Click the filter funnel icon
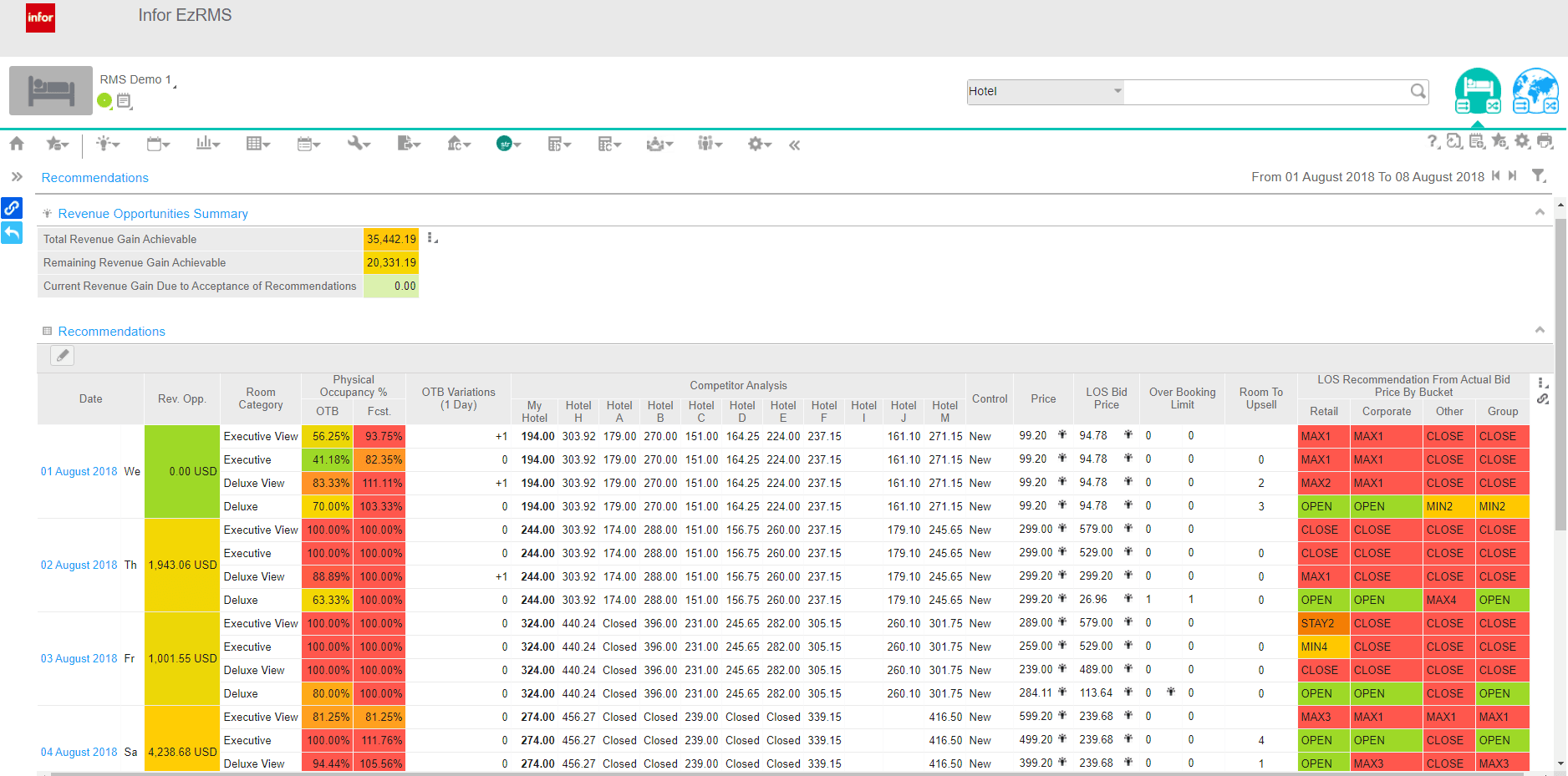1568x776 pixels. [1539, 176]
